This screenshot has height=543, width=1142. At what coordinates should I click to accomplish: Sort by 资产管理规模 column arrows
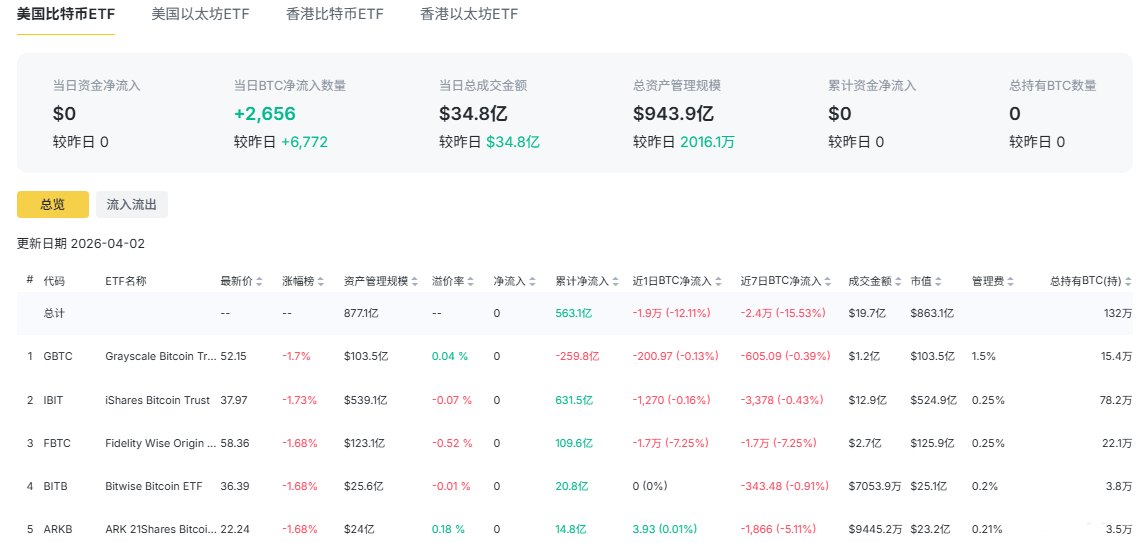click(x=414, y=281)
